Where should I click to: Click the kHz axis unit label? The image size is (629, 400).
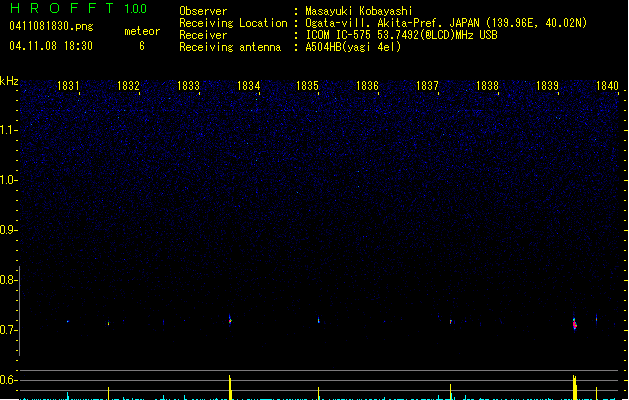coord(9,81)
